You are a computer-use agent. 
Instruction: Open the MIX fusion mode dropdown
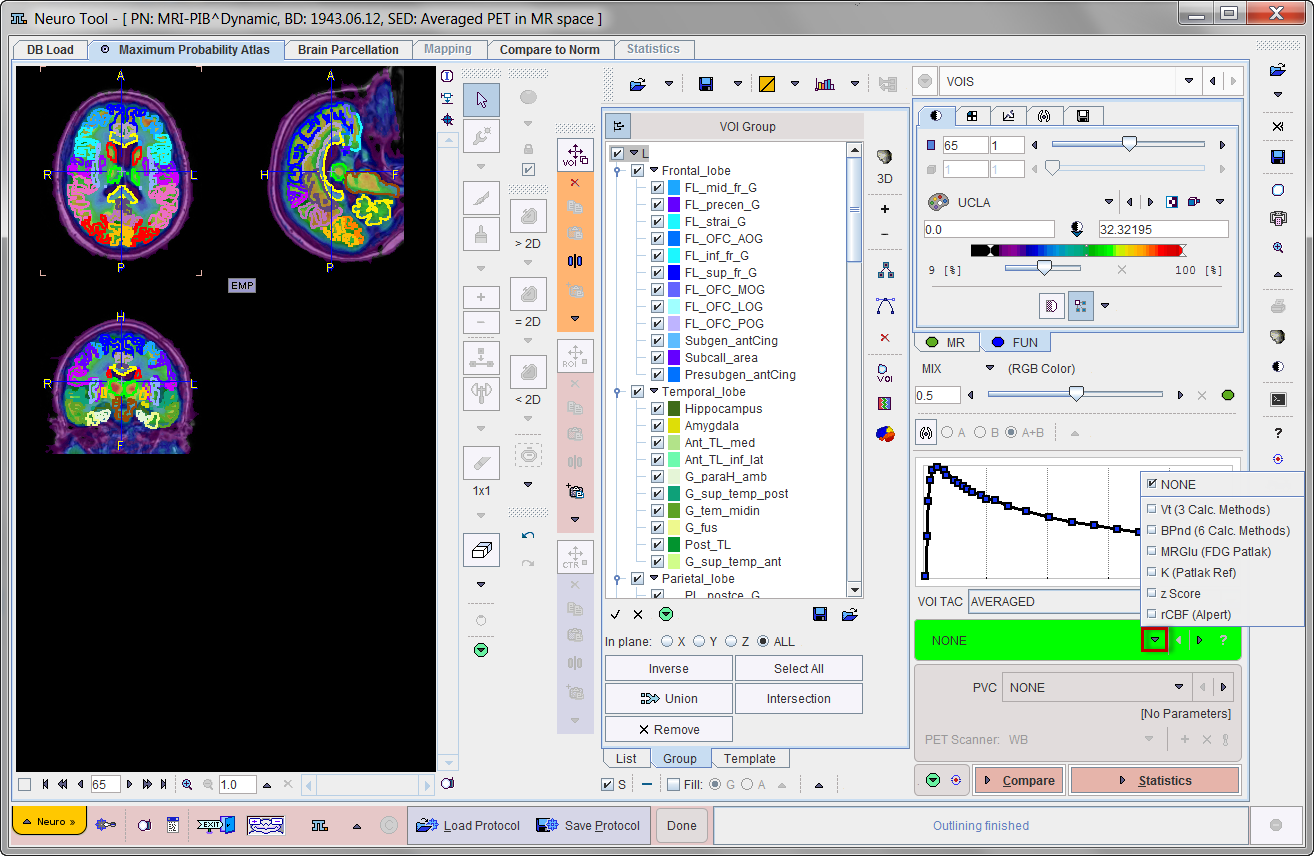click(x=990, y=369)
